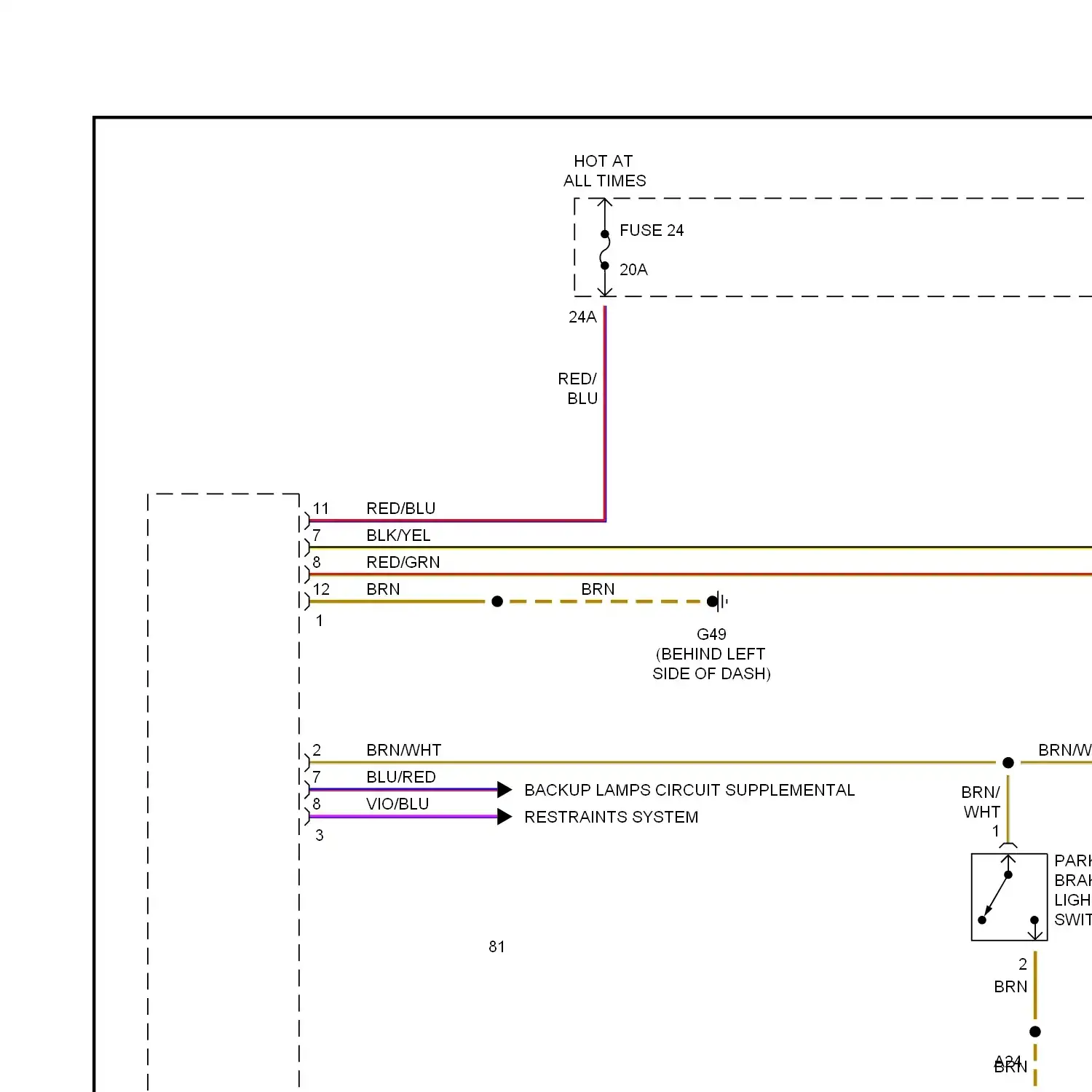Click the arrowhead ending the VIO/BLU wire

pos(505,817)
